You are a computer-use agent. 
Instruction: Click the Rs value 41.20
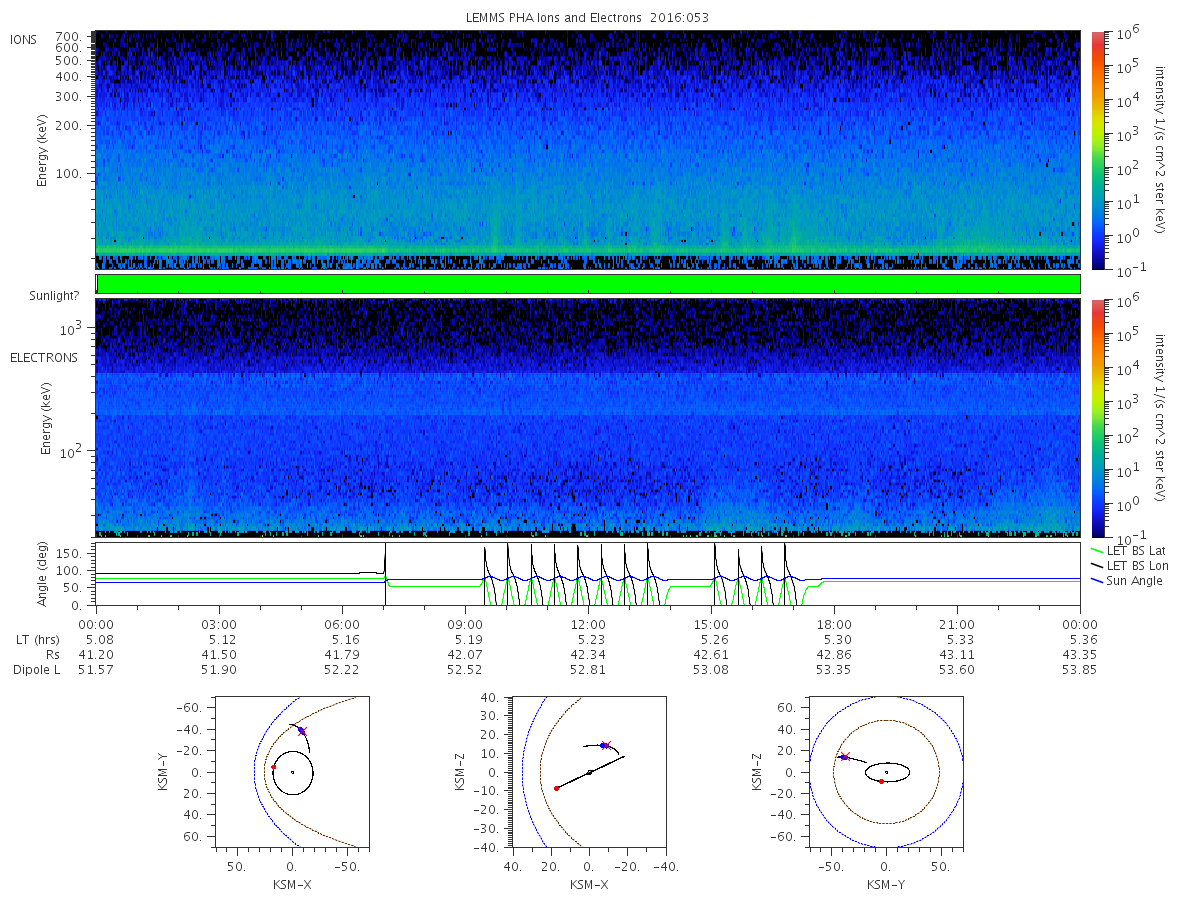click(97, 654)
